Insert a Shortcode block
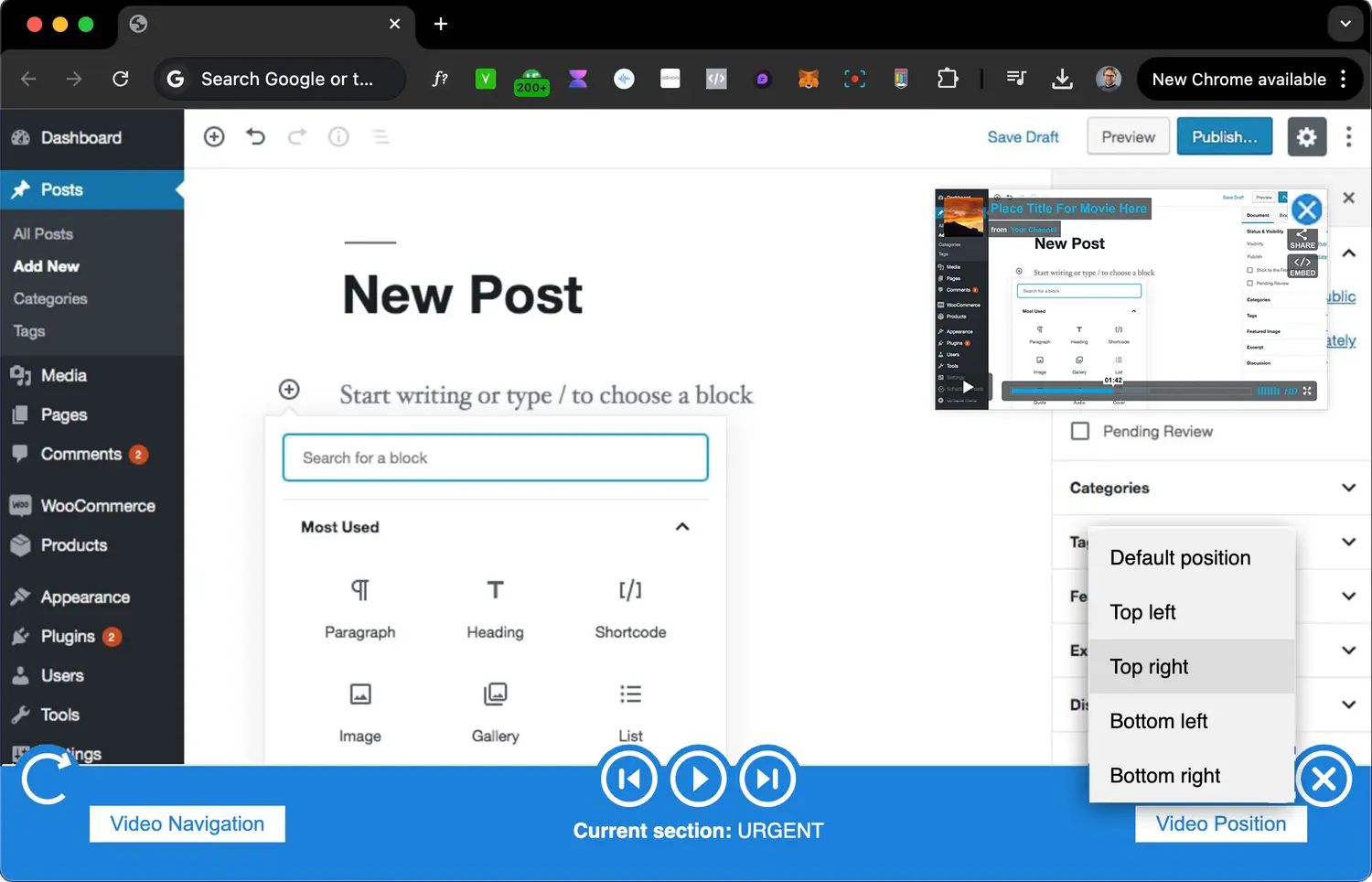1372x882 pixels. click(630, 607)
